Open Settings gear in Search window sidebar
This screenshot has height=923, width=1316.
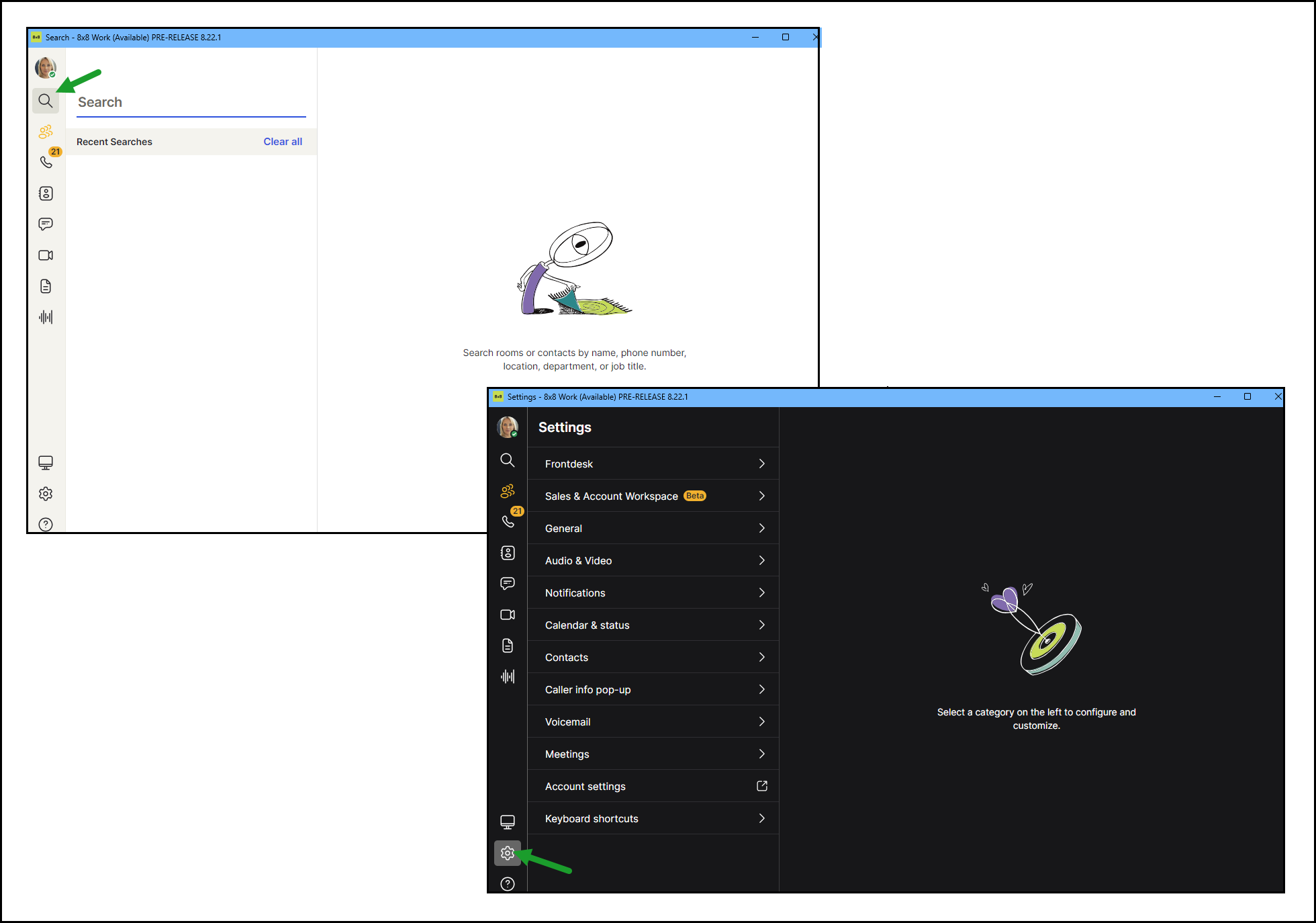[x=46, y=494]
